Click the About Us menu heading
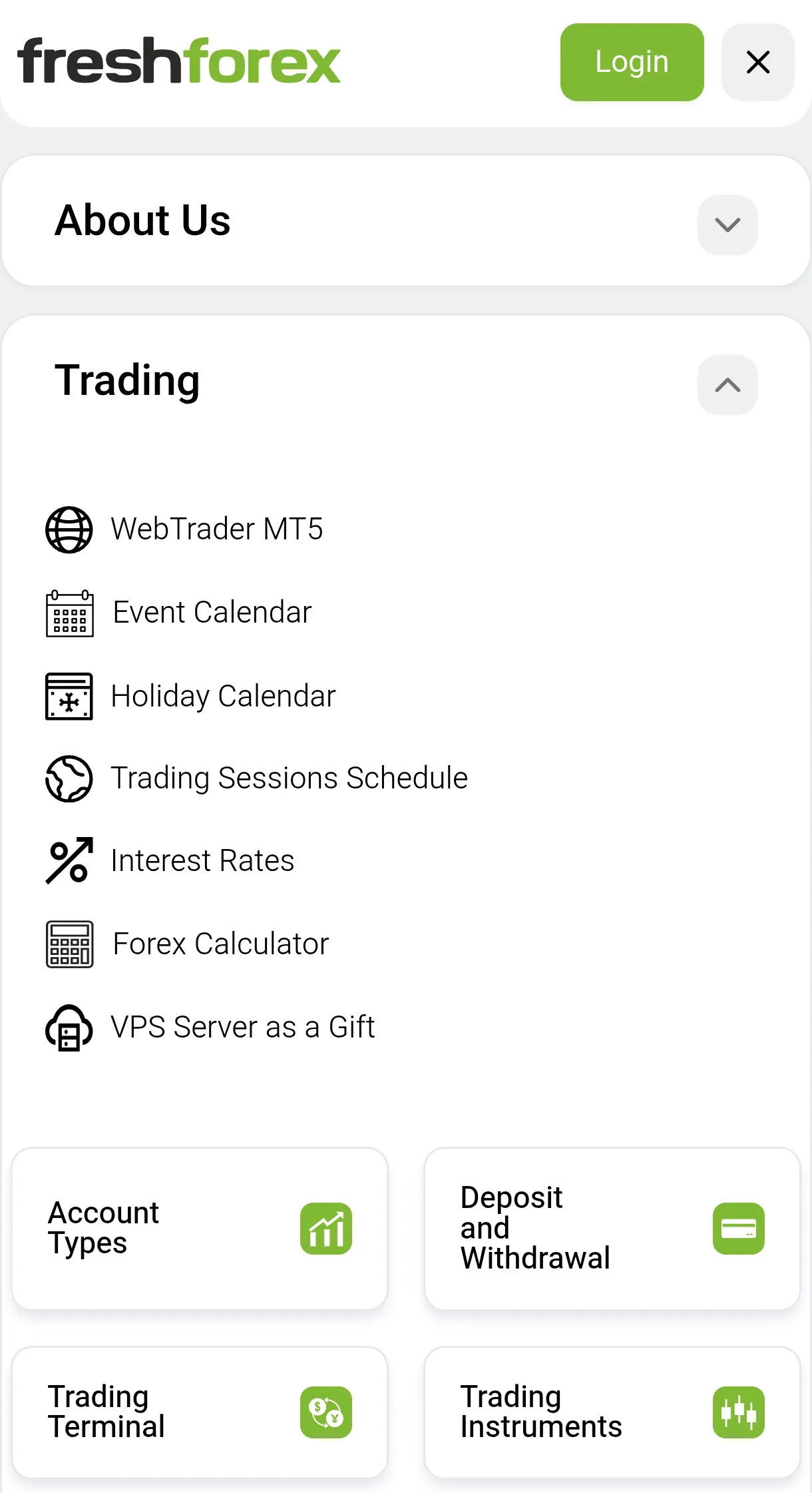 142,220
